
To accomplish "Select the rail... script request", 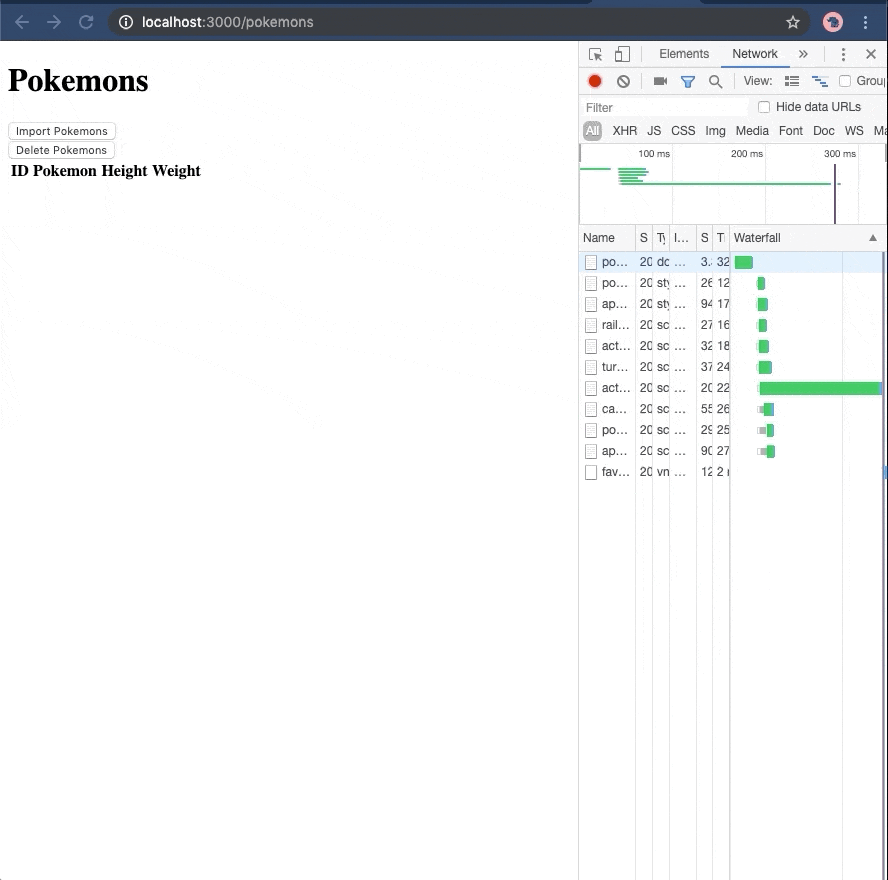I will [731, 325].
